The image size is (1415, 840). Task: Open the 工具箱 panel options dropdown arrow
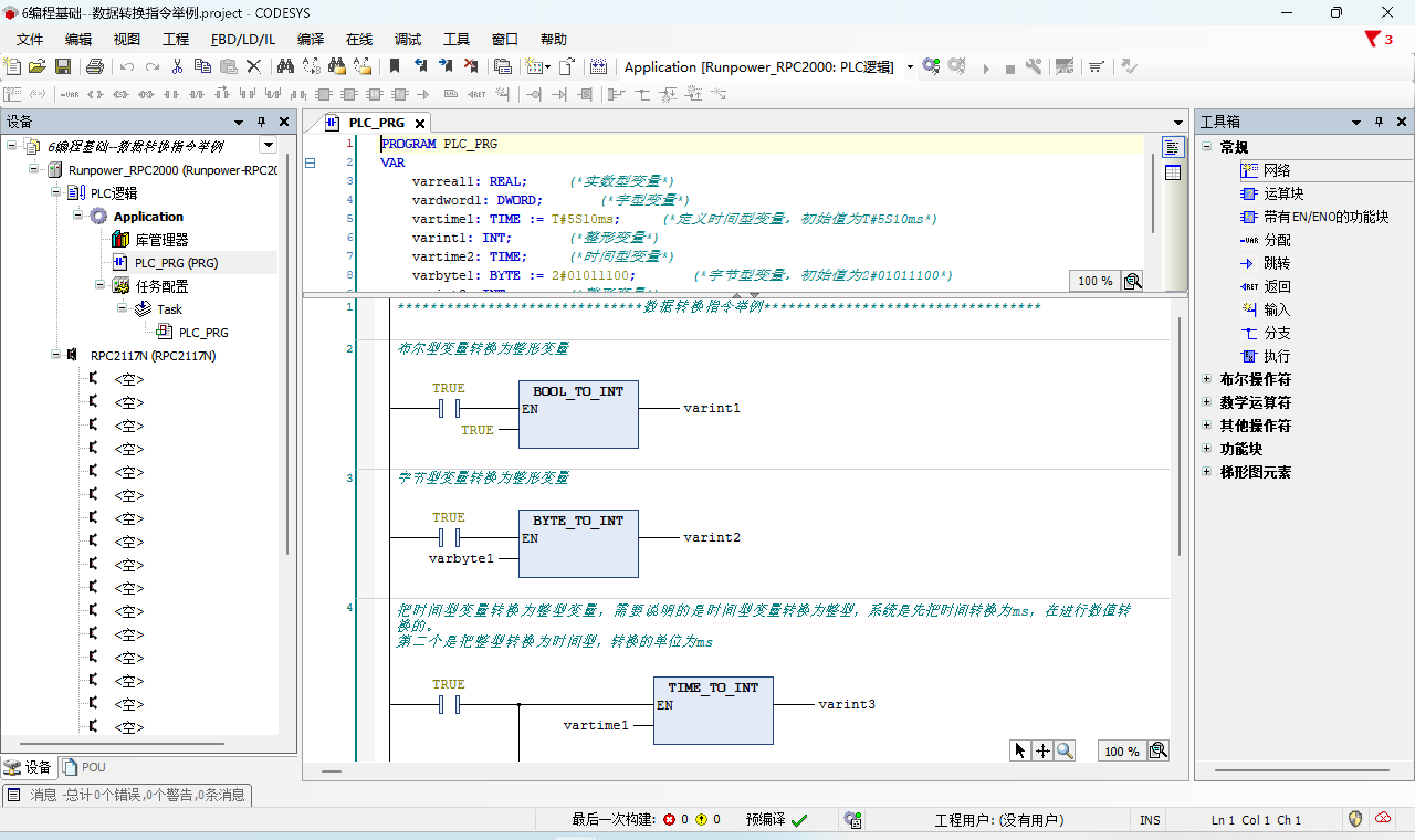pyautogui.click(x=1356, y=122)
